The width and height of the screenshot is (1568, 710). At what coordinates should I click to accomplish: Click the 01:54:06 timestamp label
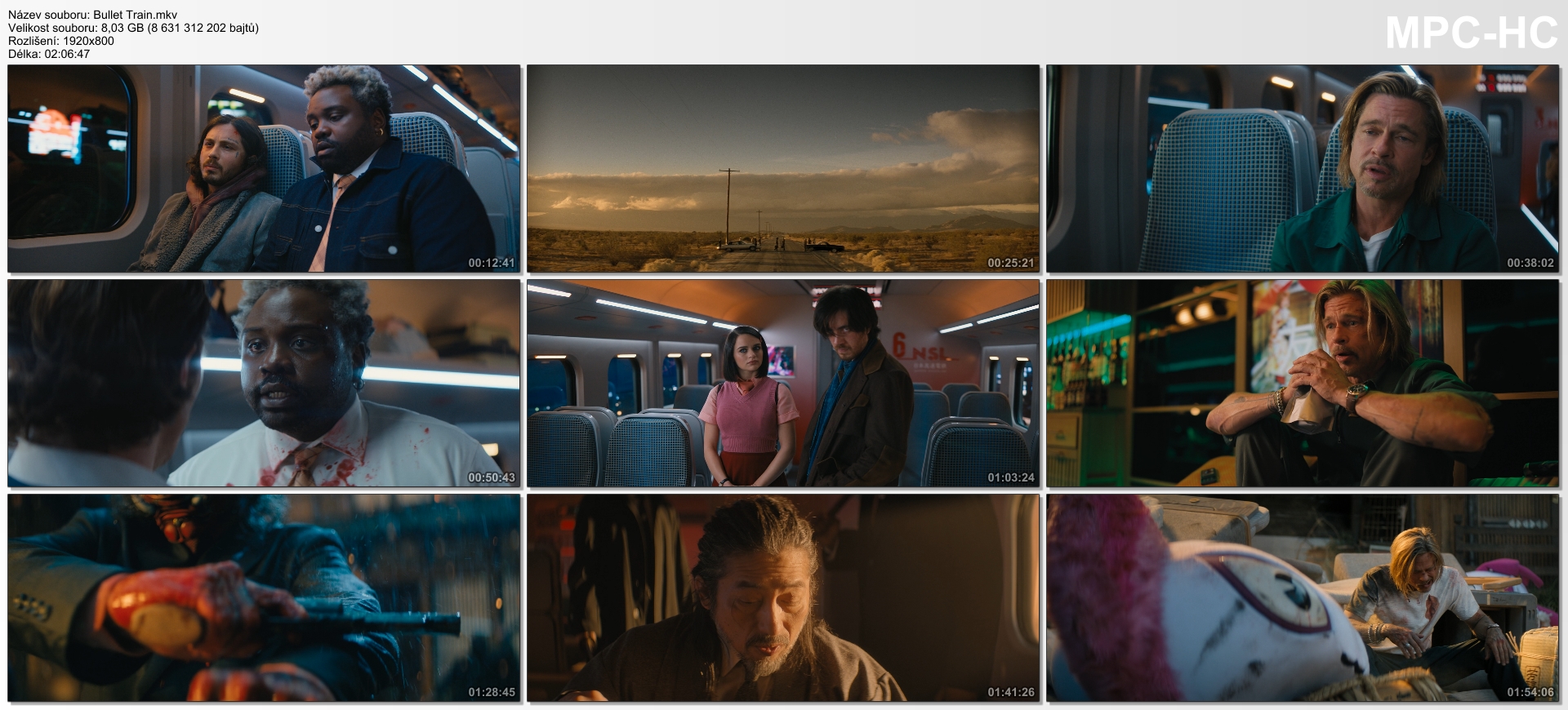click(1530, 692)
